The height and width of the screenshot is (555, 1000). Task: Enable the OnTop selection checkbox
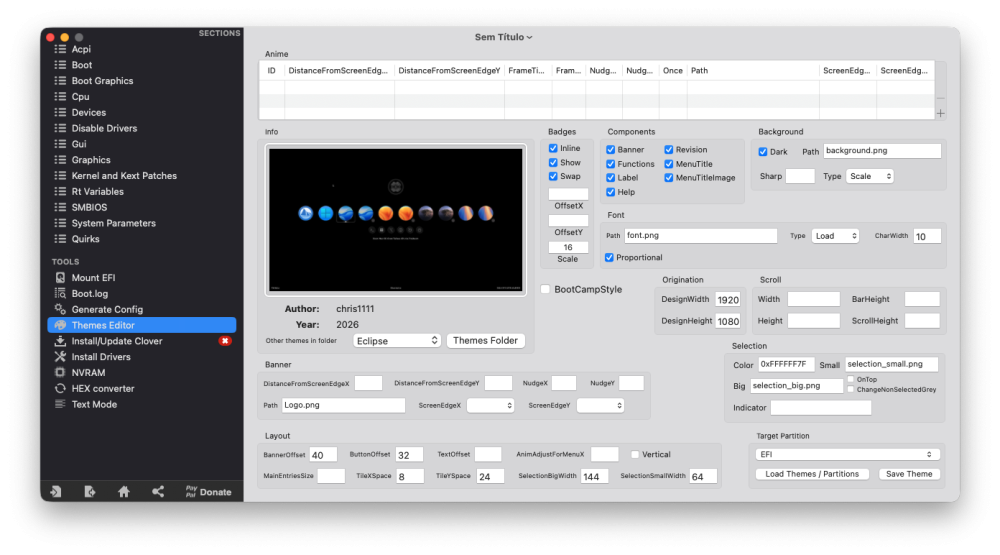coord(851,379)
